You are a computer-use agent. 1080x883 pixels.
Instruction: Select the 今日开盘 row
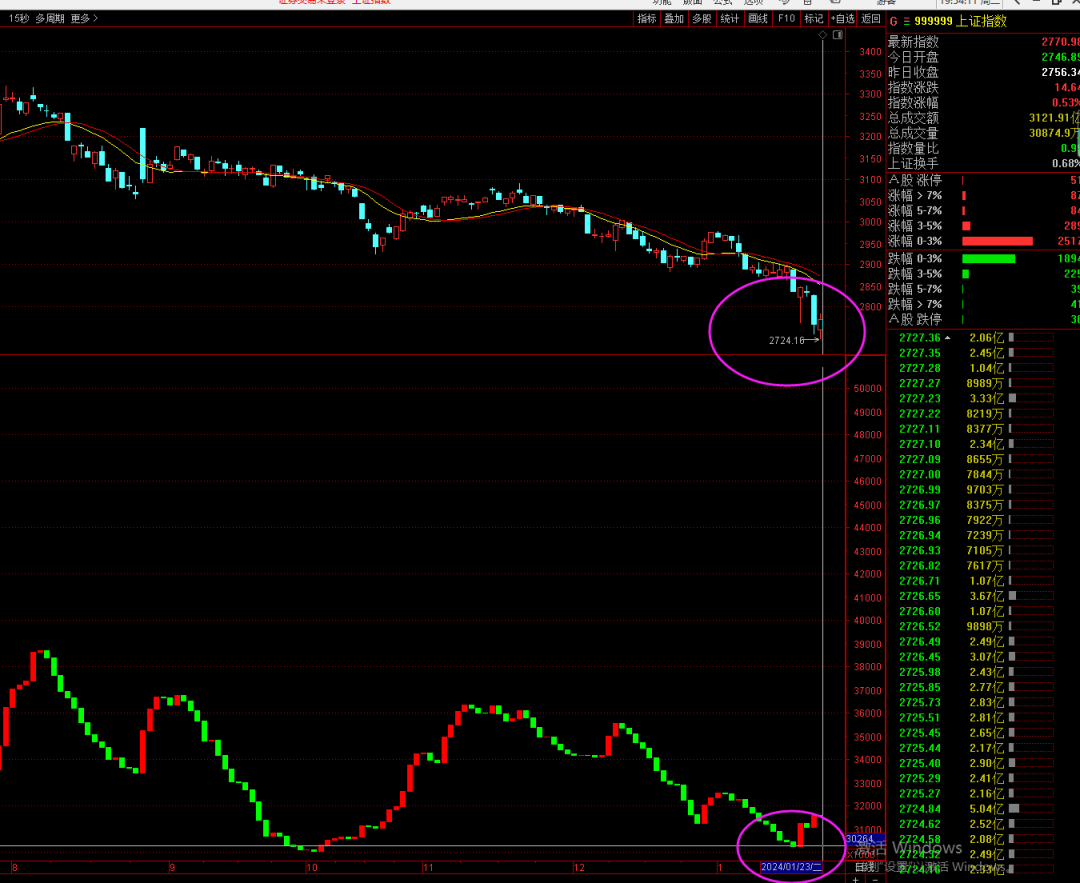[983, 57]
